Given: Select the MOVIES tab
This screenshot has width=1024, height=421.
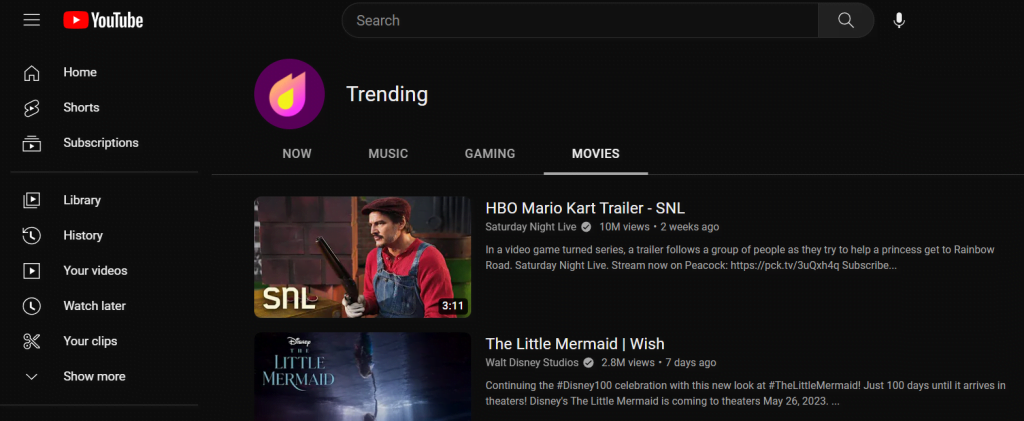Looking at the screenshot, I should [x=596, y=154].
